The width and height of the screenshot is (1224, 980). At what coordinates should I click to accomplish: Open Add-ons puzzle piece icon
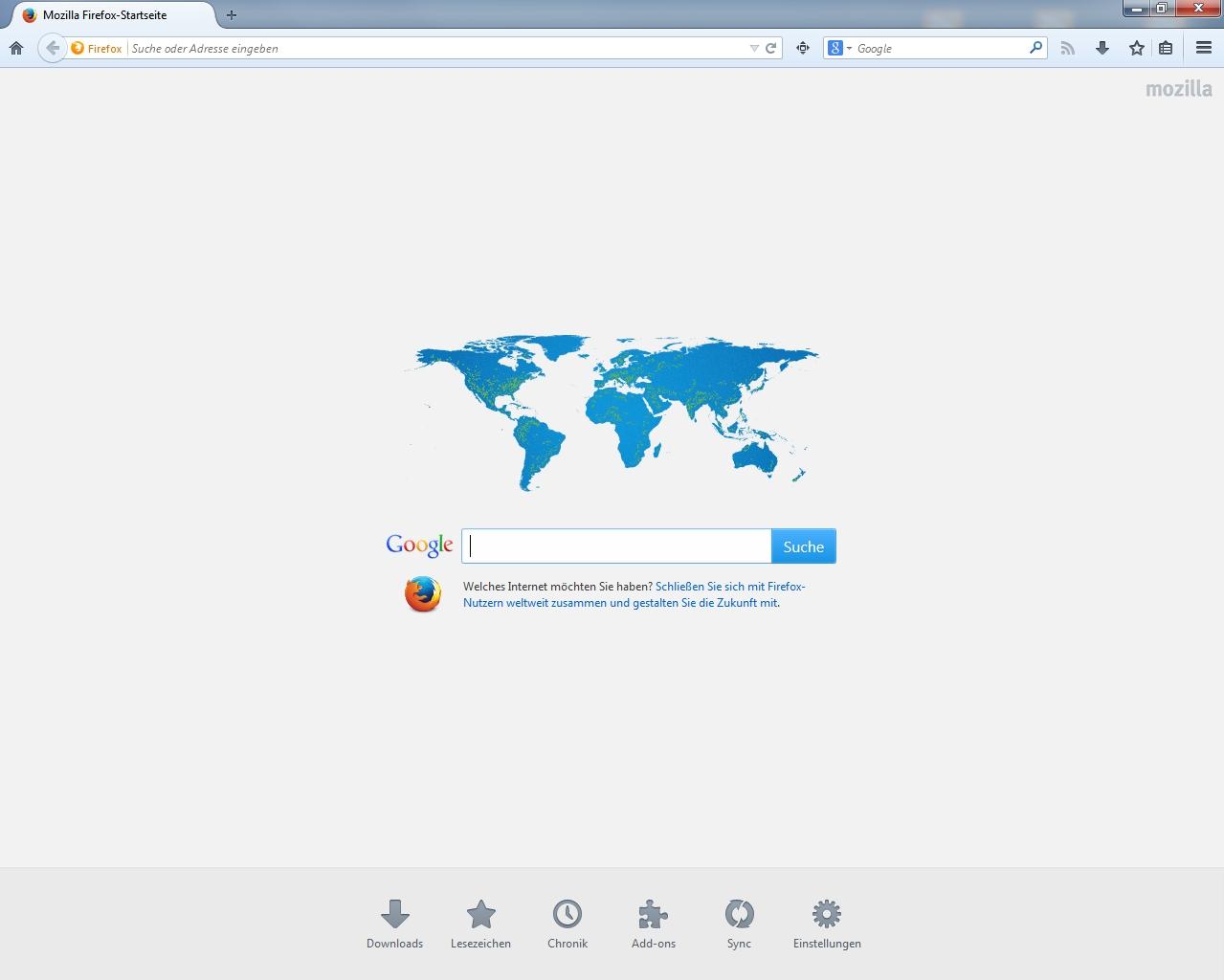click(x=654, y=924)
